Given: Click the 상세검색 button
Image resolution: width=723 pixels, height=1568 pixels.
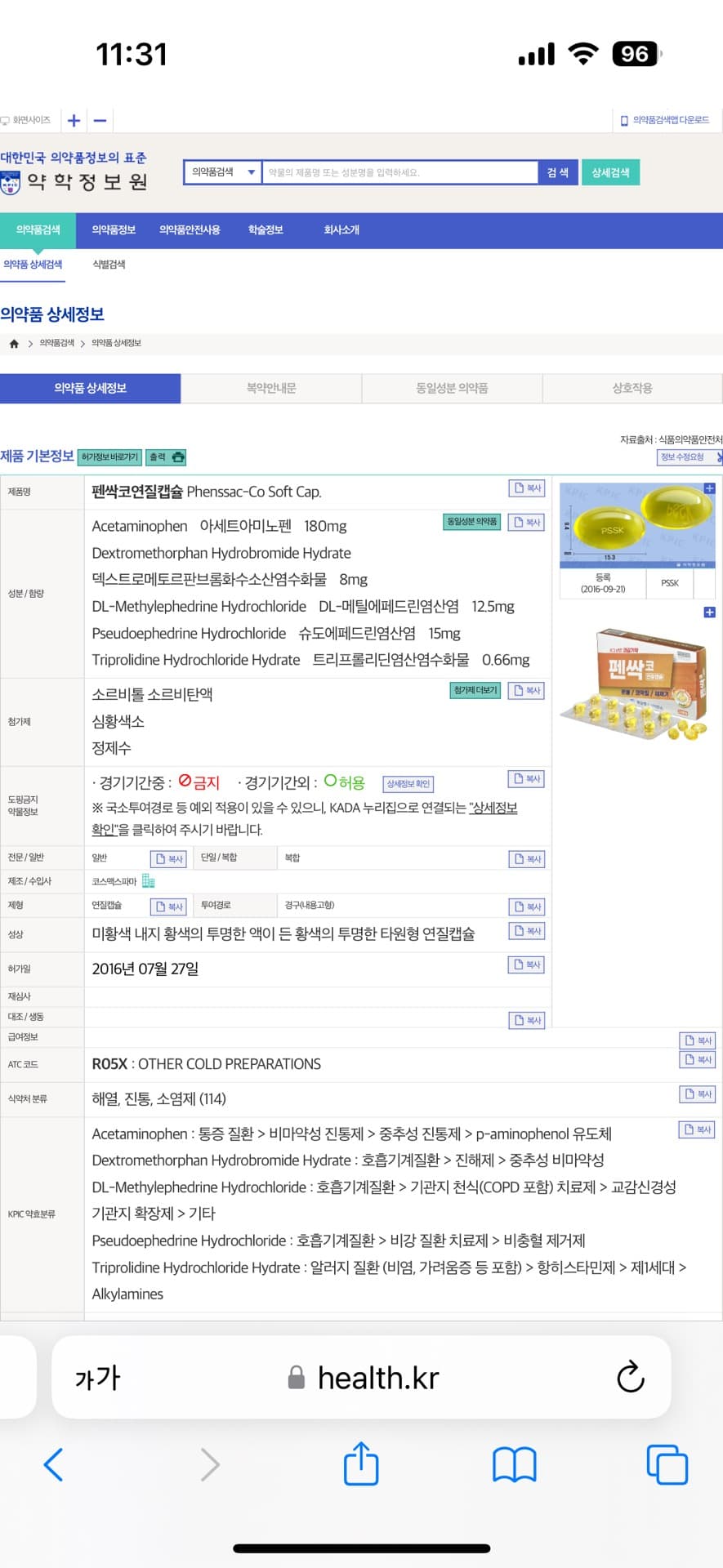Looking at the screenshot, I should (610, 172).
